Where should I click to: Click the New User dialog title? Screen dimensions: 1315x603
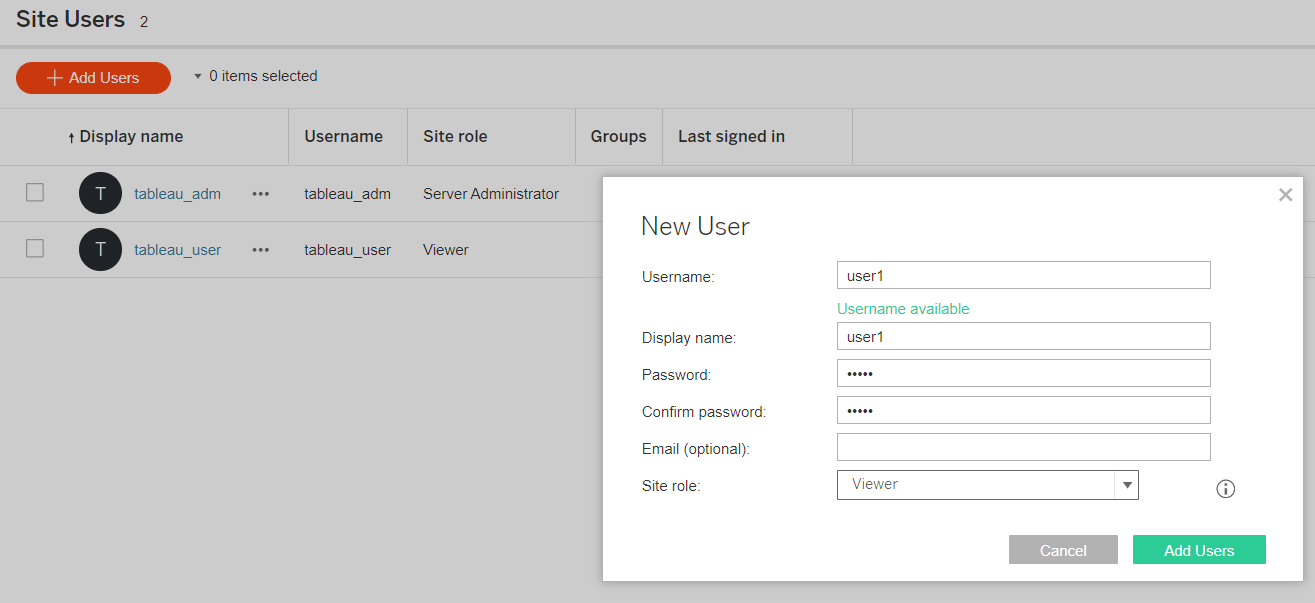point(695,227)
